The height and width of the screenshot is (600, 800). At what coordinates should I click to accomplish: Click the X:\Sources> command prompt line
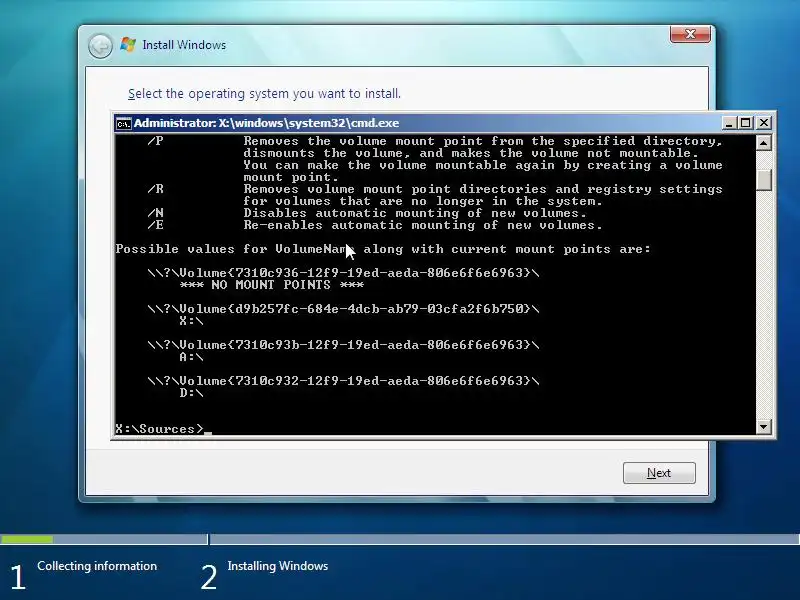tap(163, 429)
